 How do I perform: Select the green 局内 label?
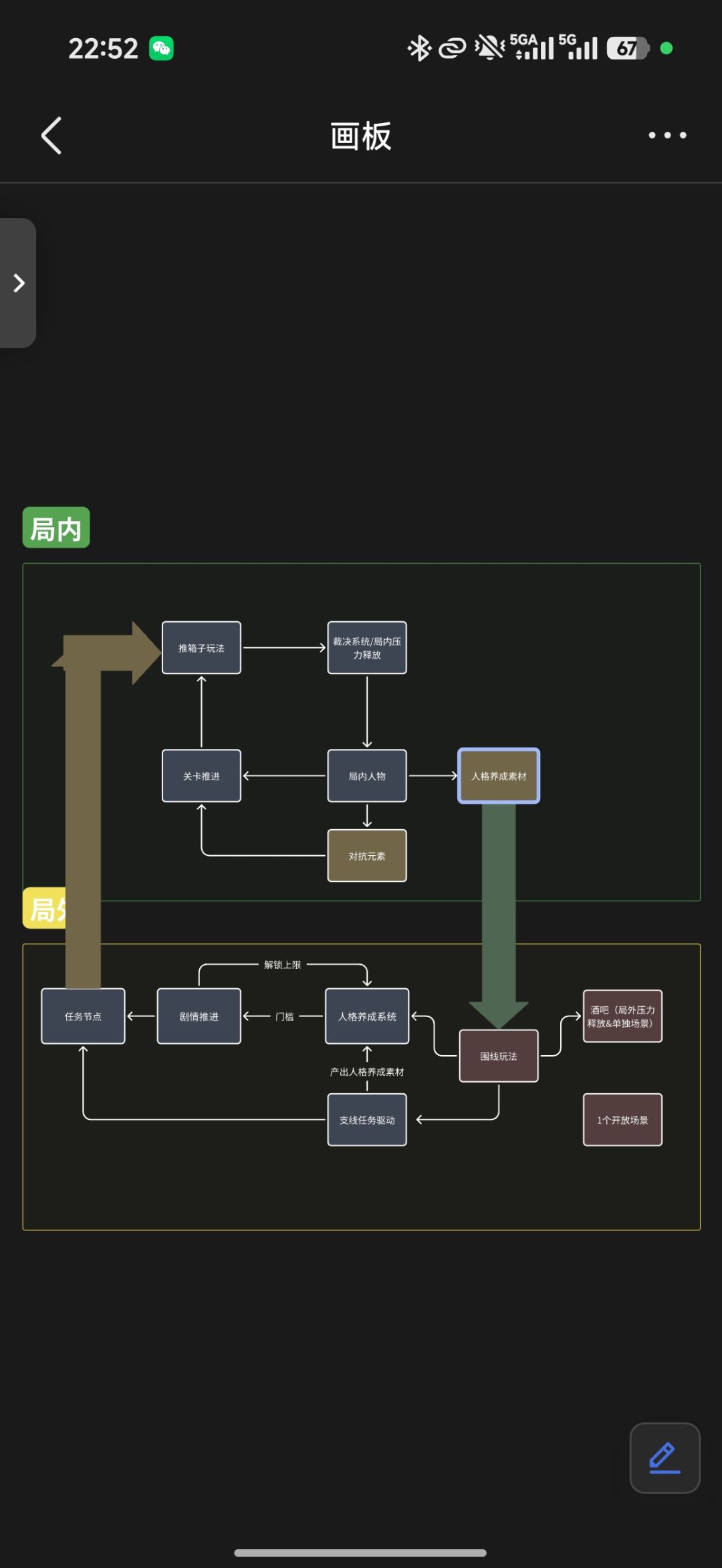point(56,528)
